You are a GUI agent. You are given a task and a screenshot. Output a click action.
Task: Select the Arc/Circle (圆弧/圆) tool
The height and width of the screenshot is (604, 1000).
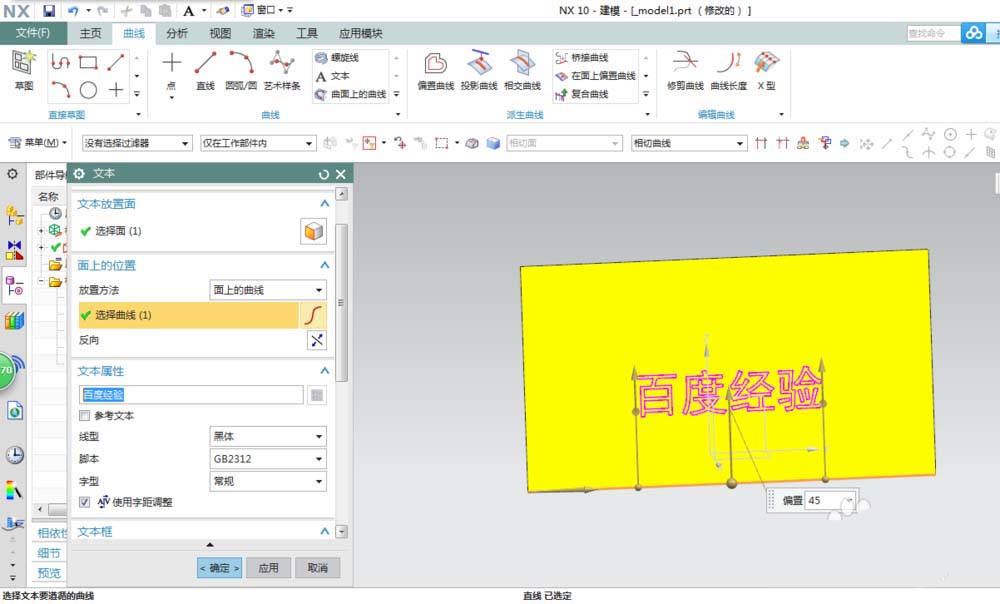(241, 71)
